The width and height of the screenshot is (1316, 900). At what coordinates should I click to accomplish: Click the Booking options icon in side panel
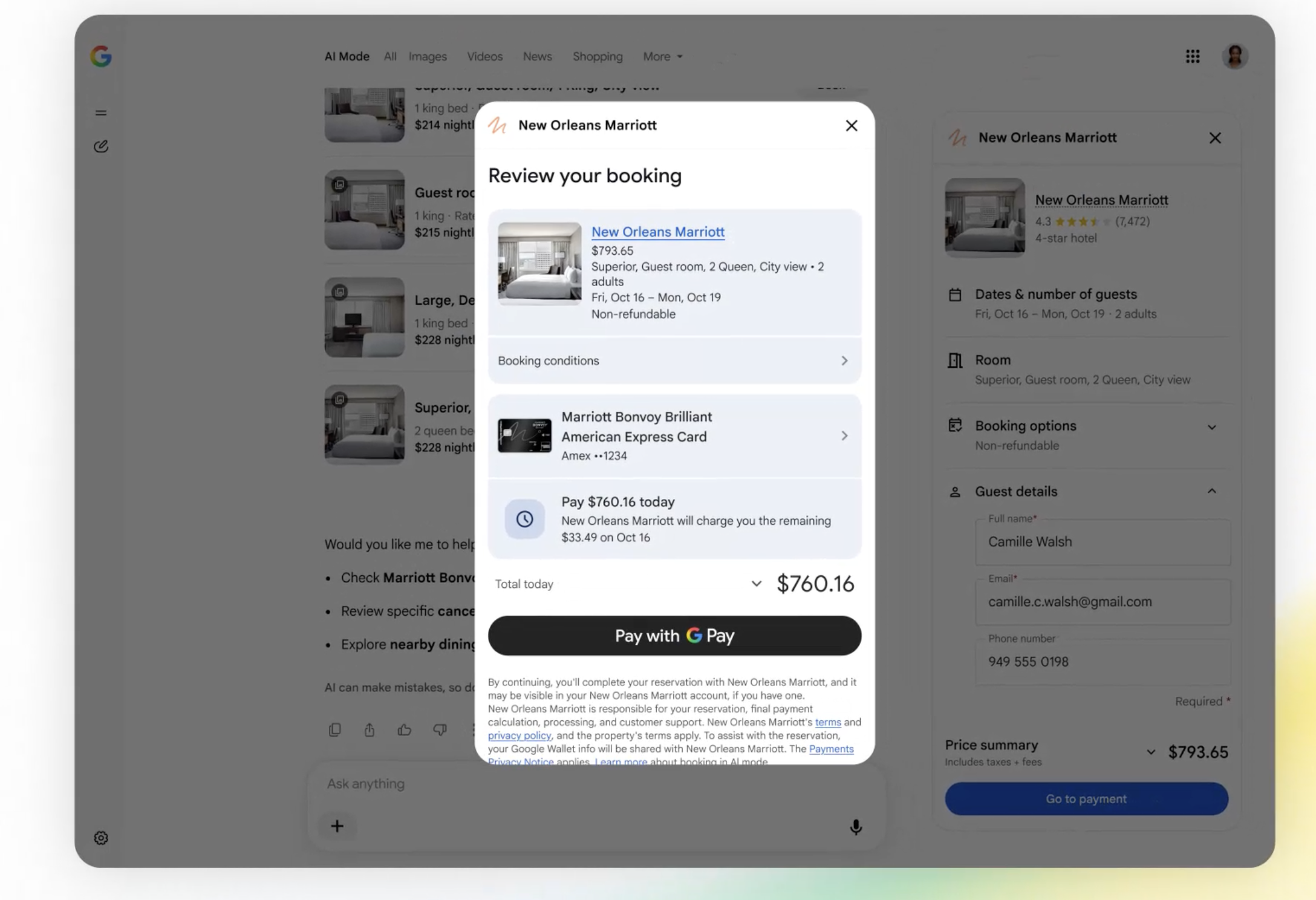(x=955, y=425)
